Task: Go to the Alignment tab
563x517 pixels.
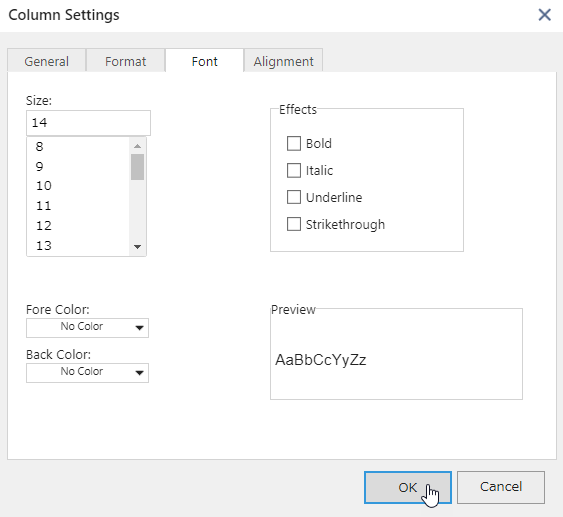Action: pos(283,61)
